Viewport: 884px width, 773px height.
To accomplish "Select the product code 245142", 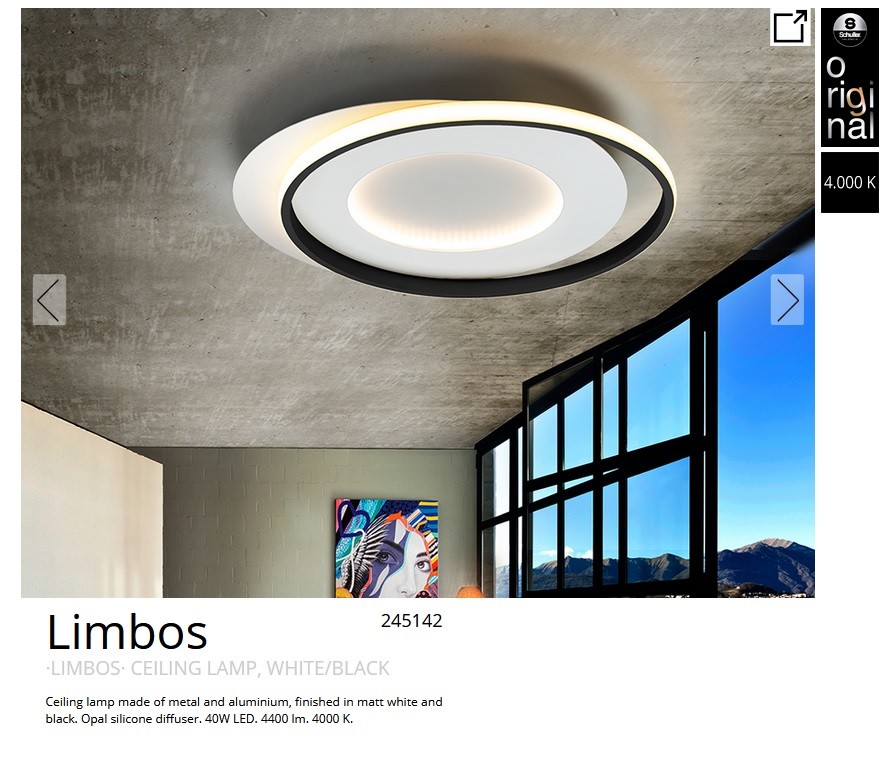I will (x=412, y=621).
